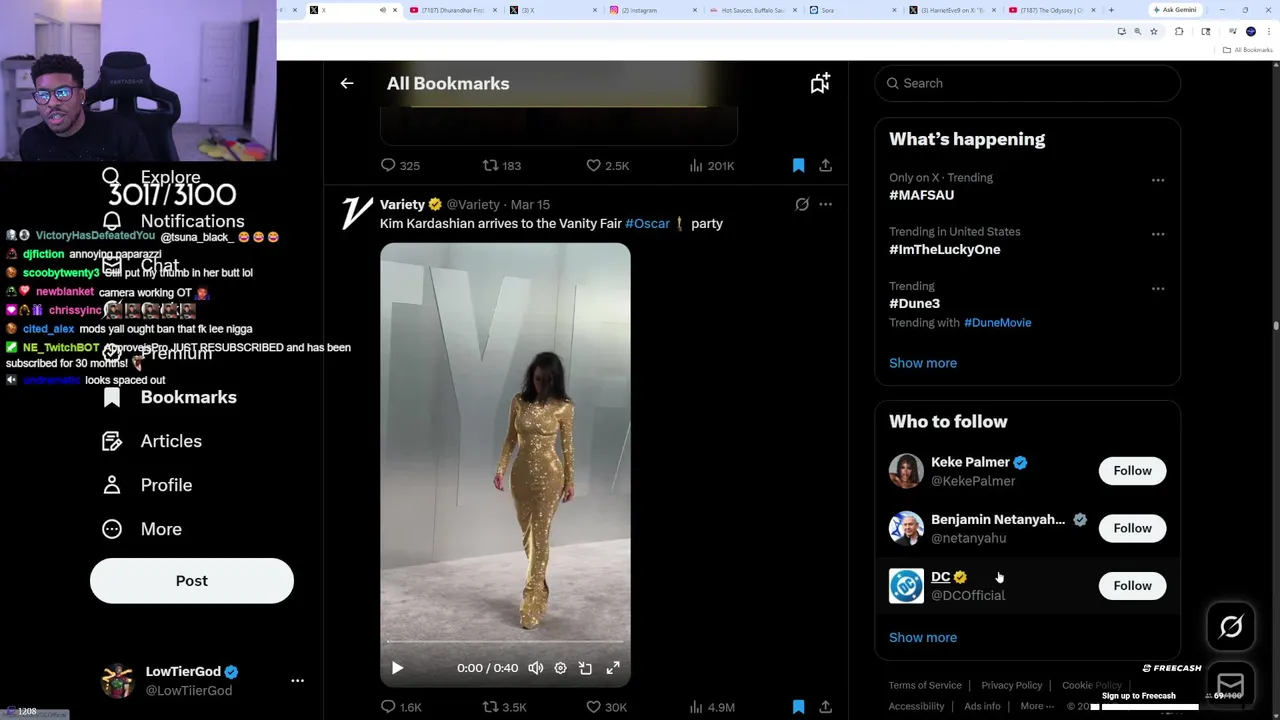
Task: Open Profile in the left sidebar
Action: click(147, 485)
